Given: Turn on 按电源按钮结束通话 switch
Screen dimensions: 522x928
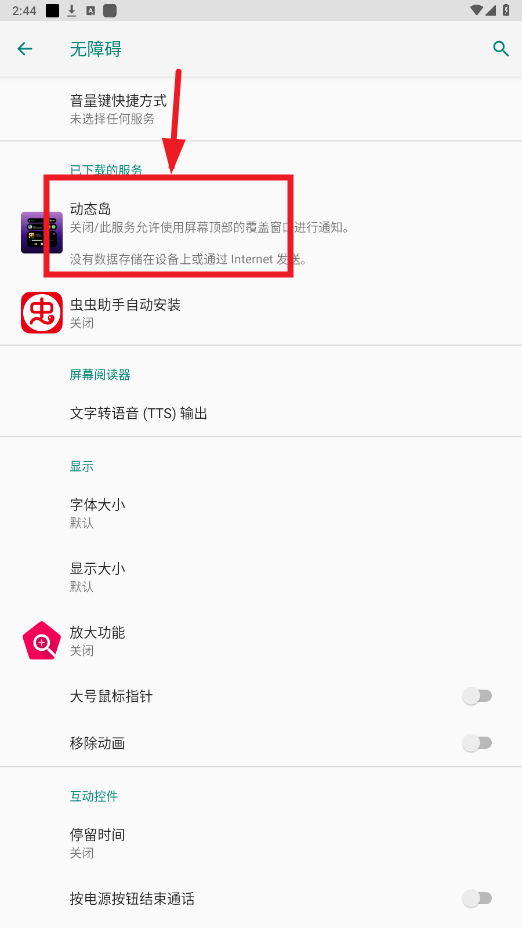Looking at the screenshot, I should (477, 898).
